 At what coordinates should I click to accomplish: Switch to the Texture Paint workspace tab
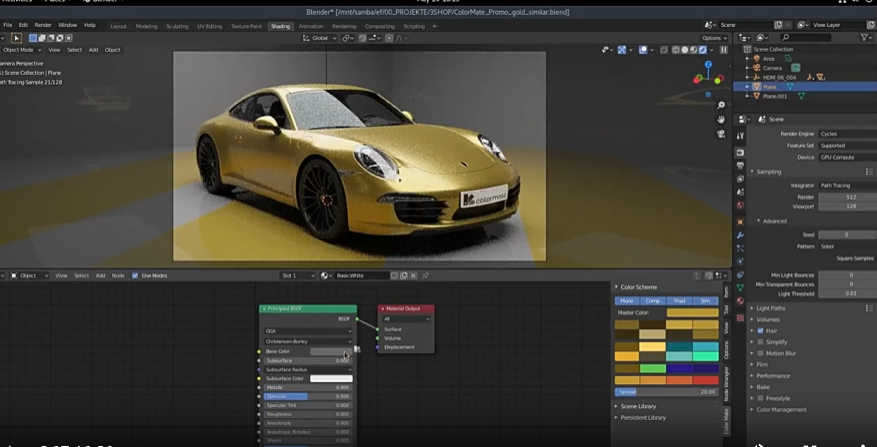246,26
